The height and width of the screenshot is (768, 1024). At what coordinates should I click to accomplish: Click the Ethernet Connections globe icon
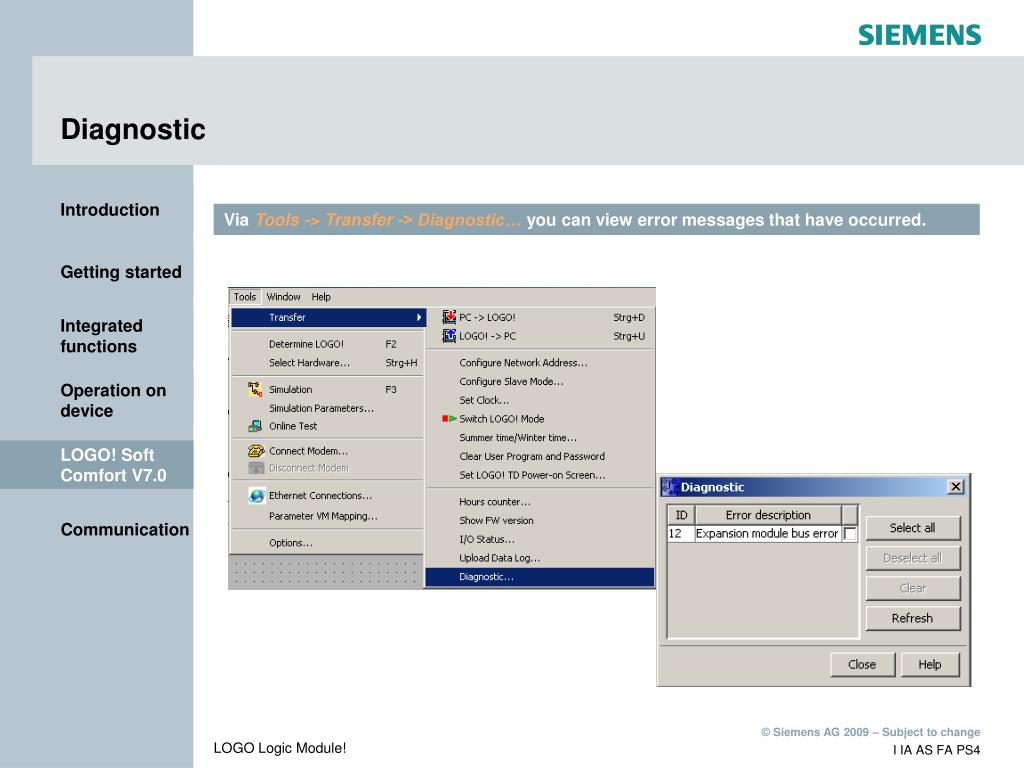point(257,496)
